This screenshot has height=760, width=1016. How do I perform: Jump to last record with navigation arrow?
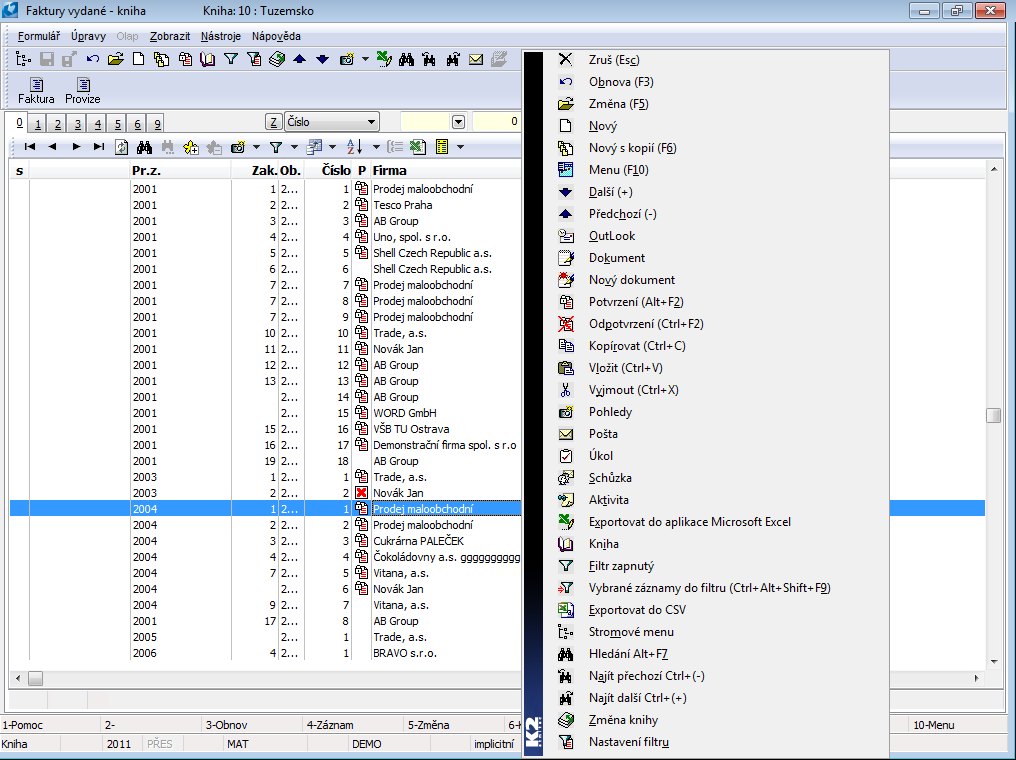[98, 147]
